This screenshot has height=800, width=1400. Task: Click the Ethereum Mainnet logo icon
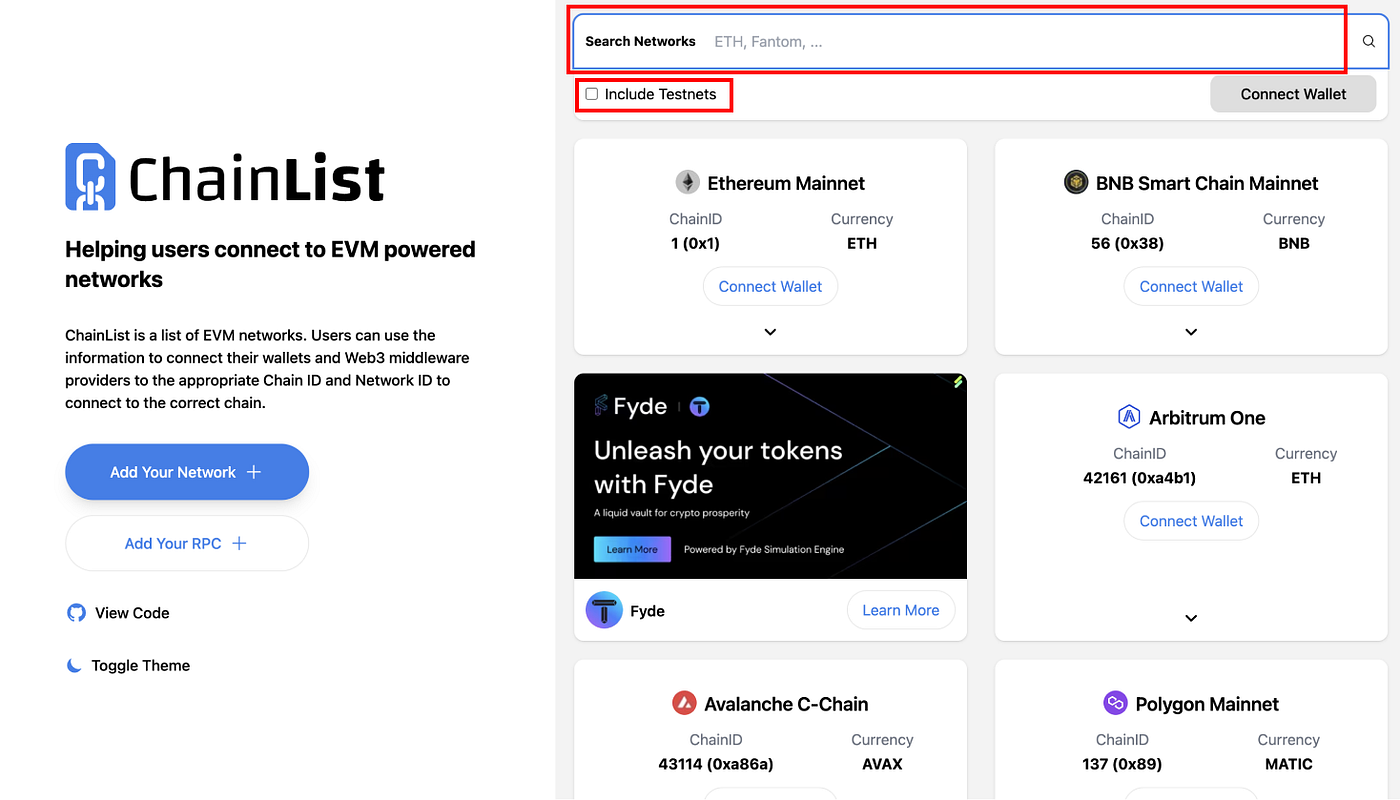pos(687,182)
